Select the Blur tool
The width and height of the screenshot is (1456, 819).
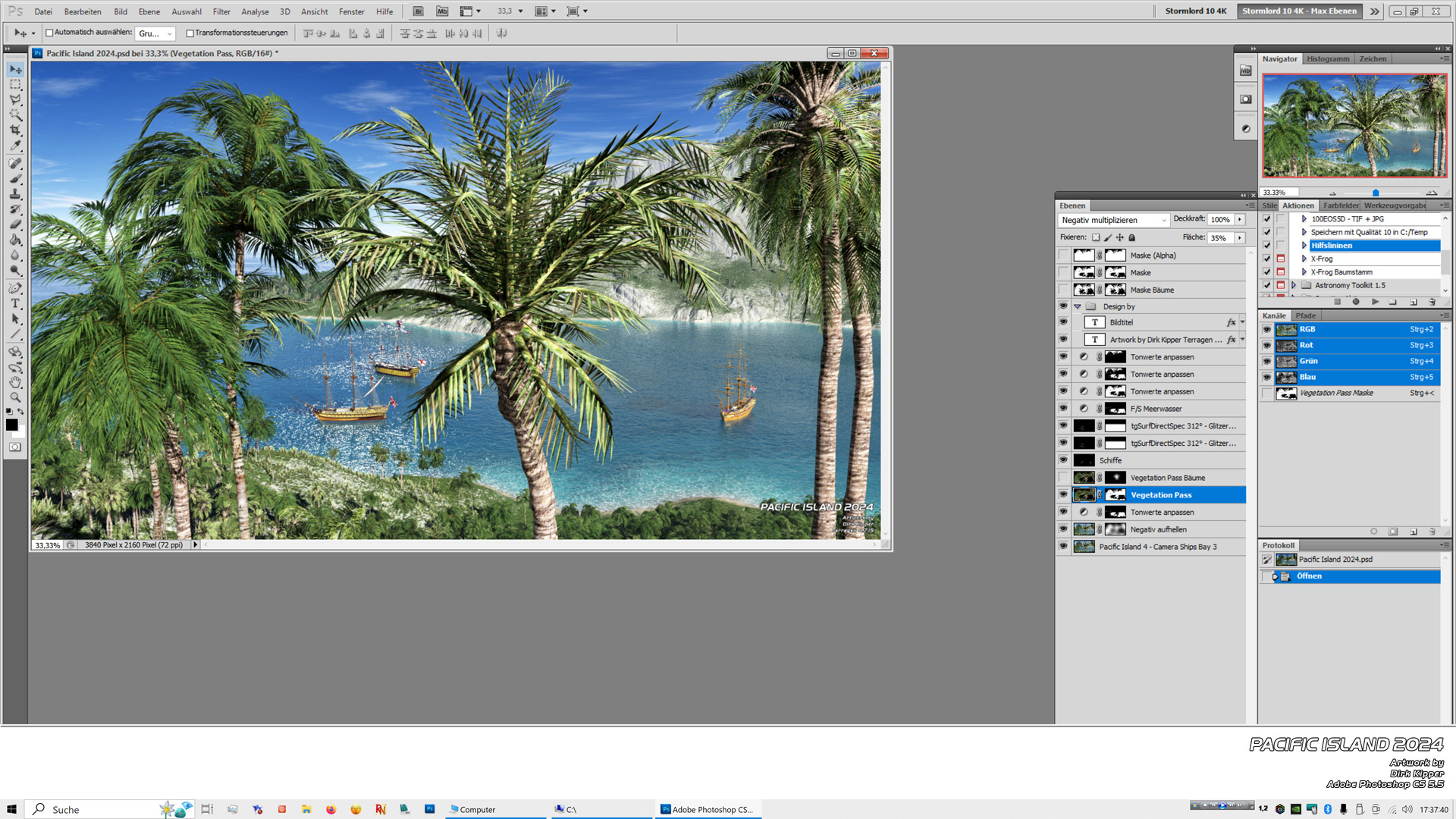pyautogui.click(x=15, y=255)
